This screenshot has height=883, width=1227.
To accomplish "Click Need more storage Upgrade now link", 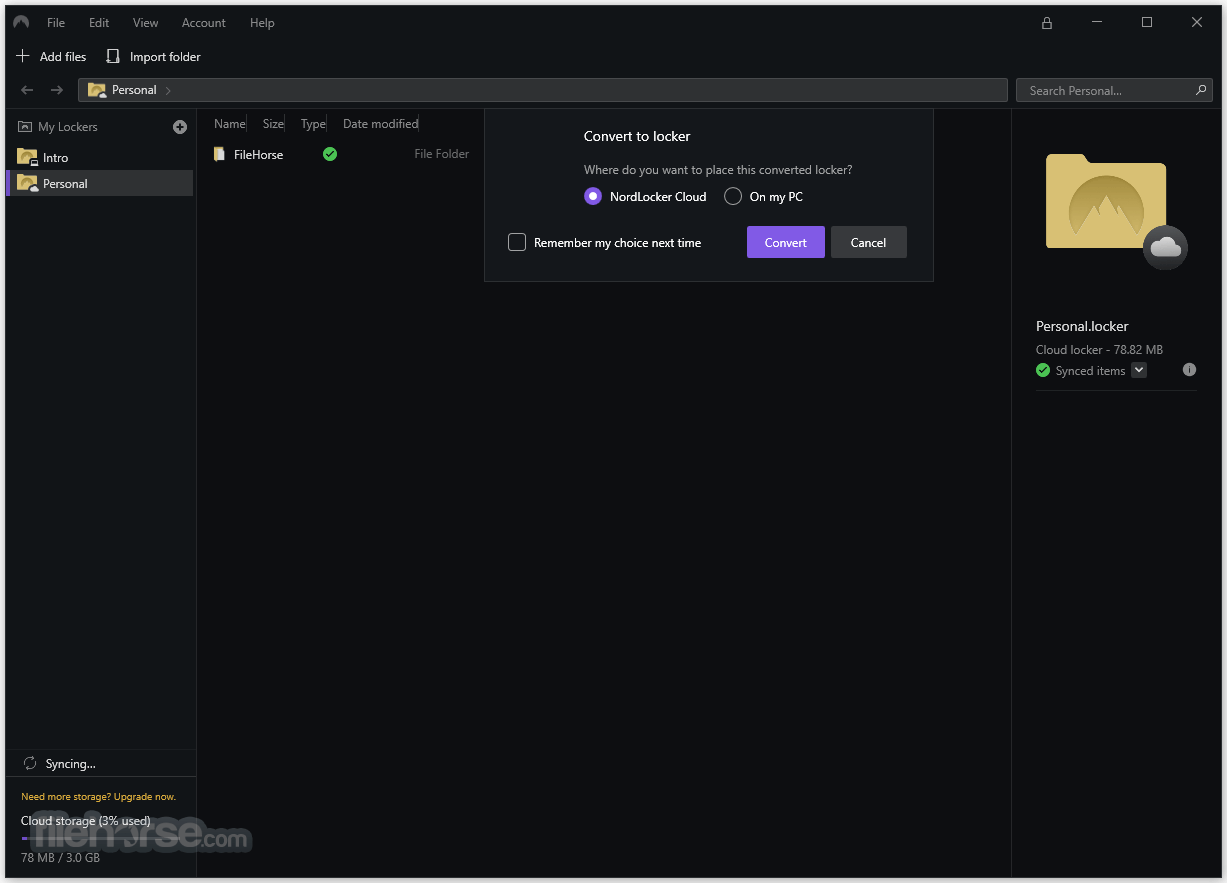I will (x=98, y=797).
